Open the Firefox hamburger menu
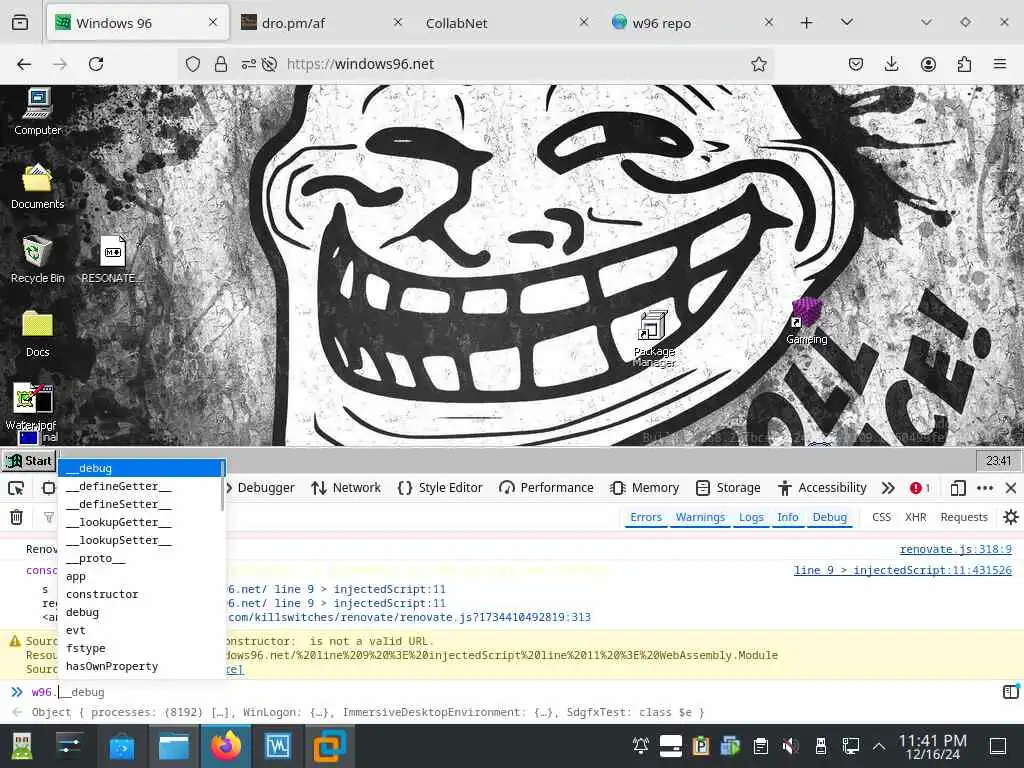This screenshot has width=1024, height=768. click(1000, 64)
